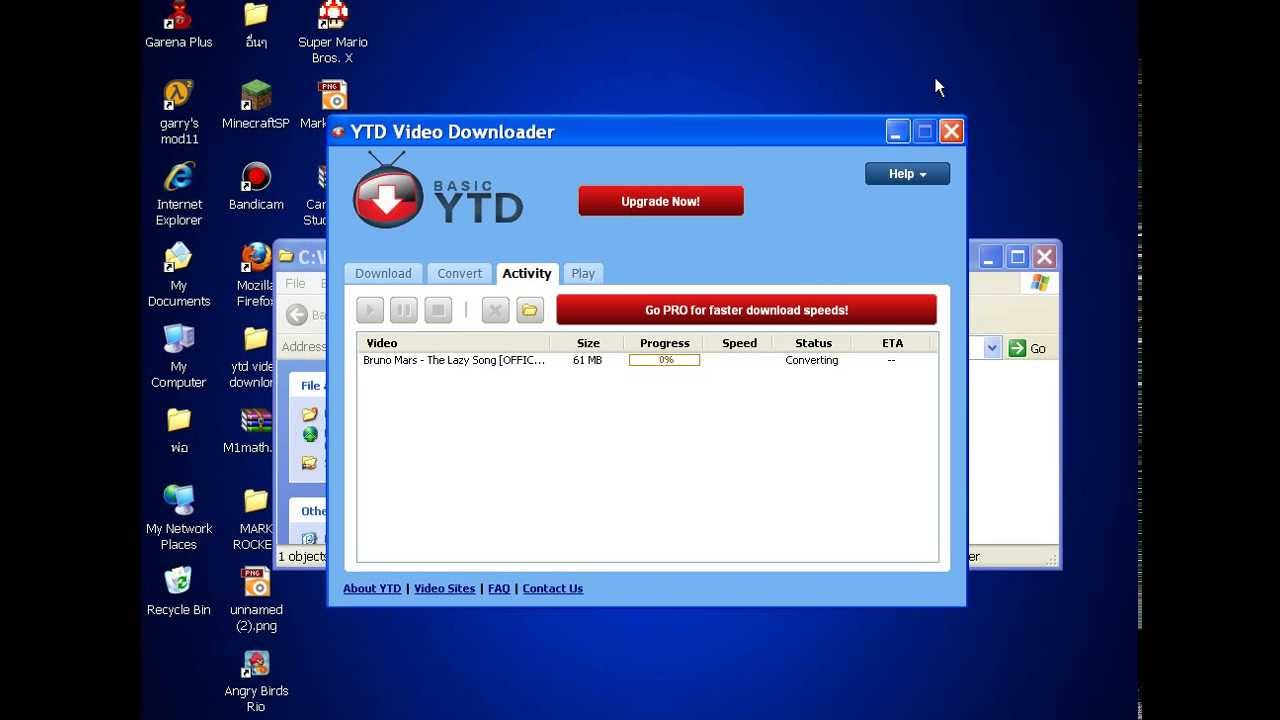Viewport: 1280px width, 720px height.
Task: Click the pause button in Activity toolbar
Action: click(404, 310)
